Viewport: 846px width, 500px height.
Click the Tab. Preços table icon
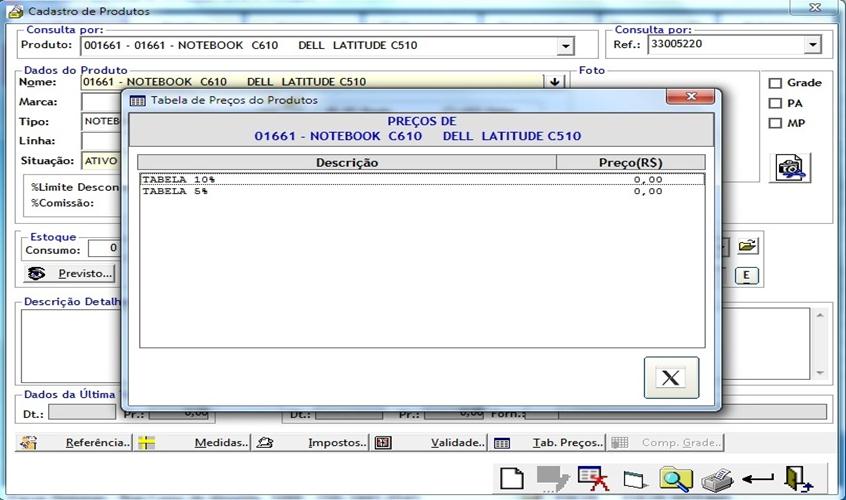pyautogui.click(x=502, y=443)
